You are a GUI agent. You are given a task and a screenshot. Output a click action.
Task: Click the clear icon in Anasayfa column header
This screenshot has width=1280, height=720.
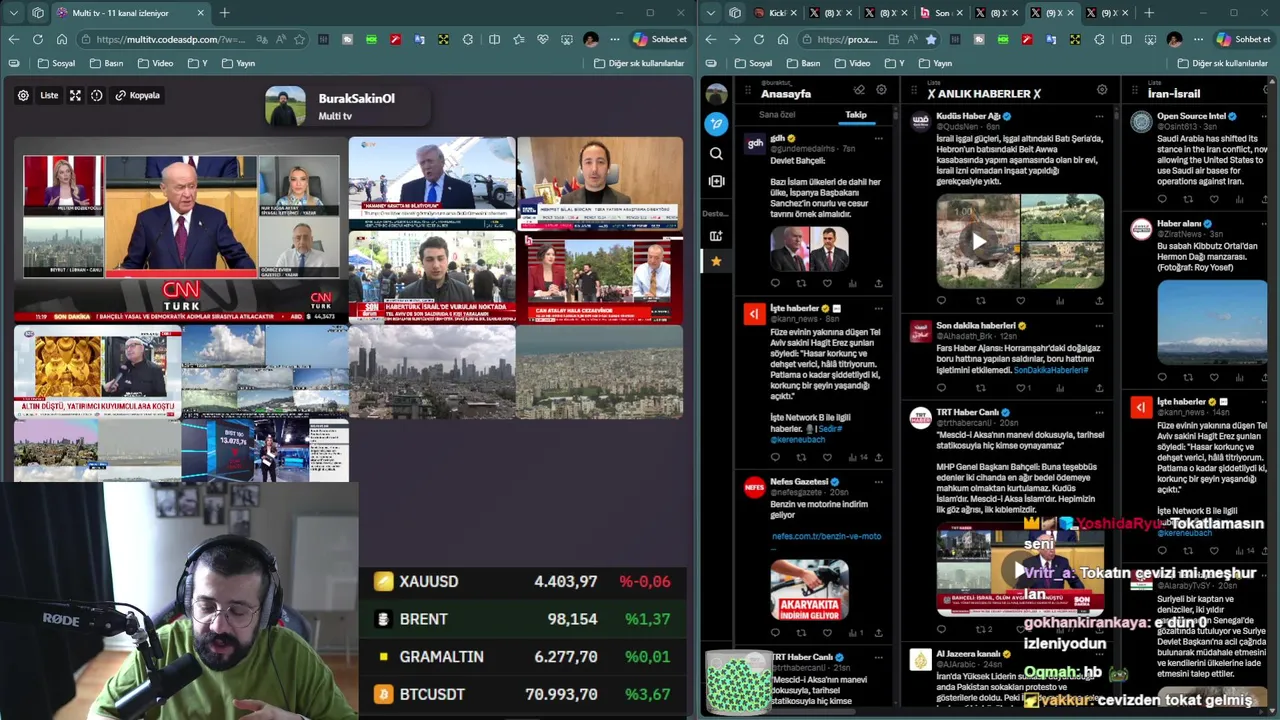pyautogui.click(x=859, y=90)
